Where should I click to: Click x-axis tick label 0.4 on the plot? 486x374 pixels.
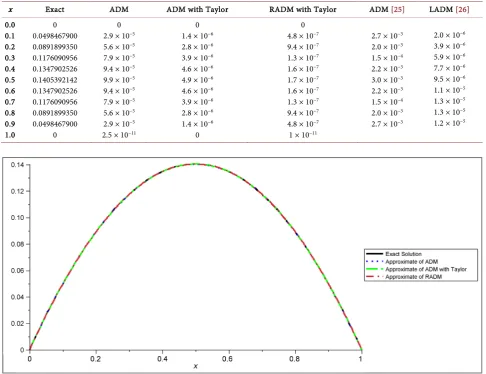coord(162,359)
